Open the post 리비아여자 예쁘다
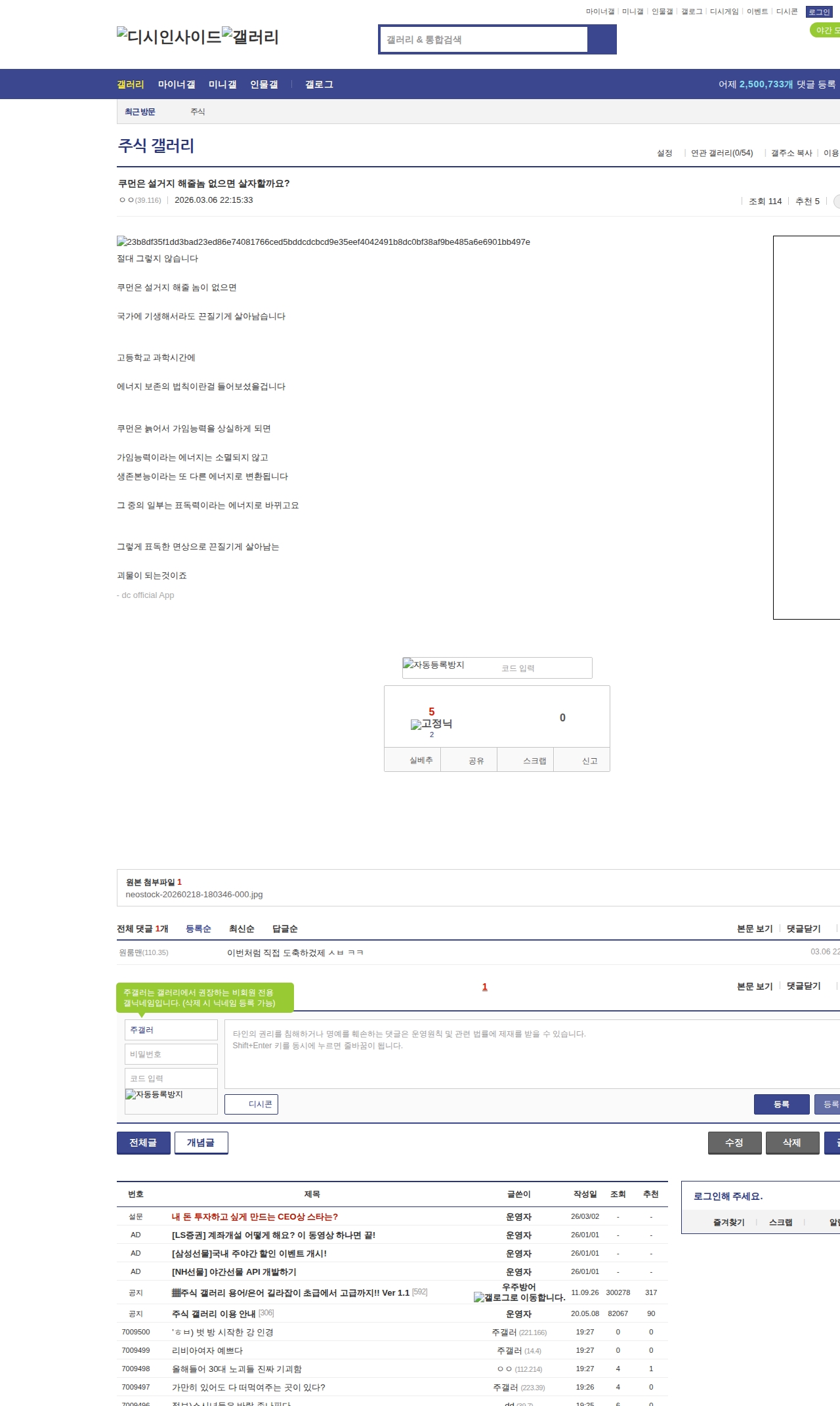 point(207,1351)
